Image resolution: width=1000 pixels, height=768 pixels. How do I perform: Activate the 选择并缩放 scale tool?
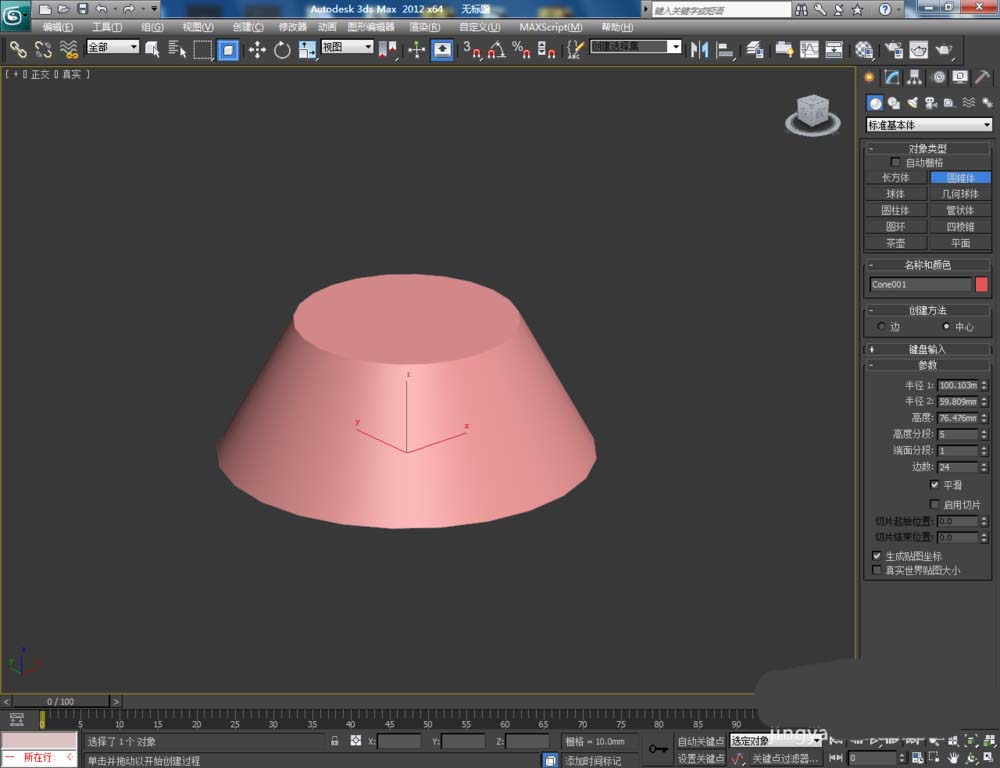point(306,49)
